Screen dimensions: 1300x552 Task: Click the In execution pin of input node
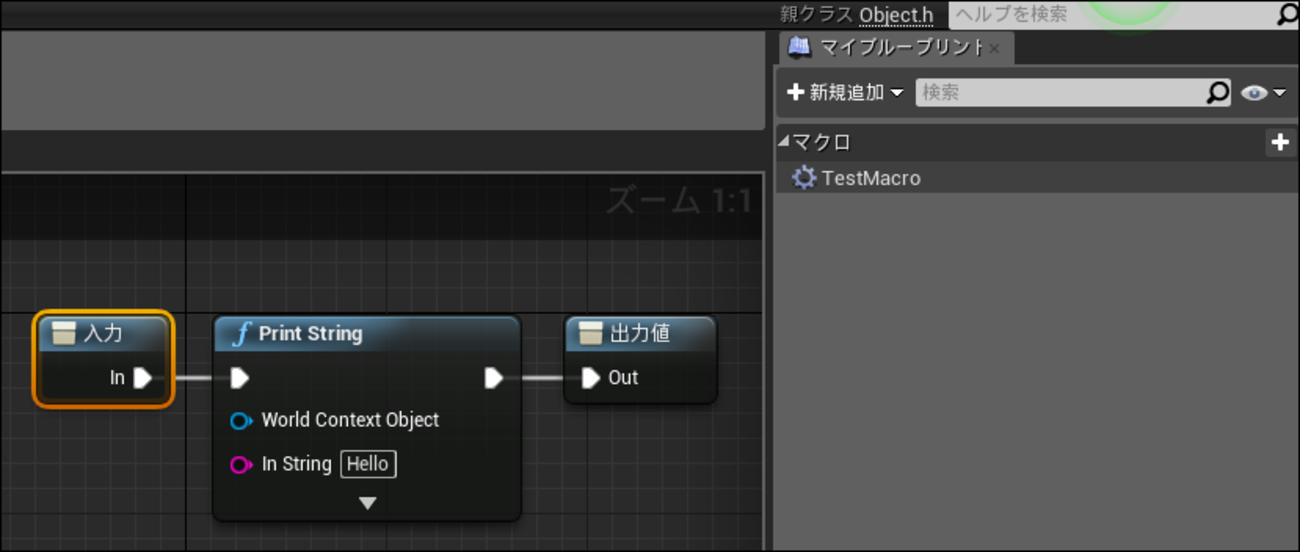[x=142, y=377]
